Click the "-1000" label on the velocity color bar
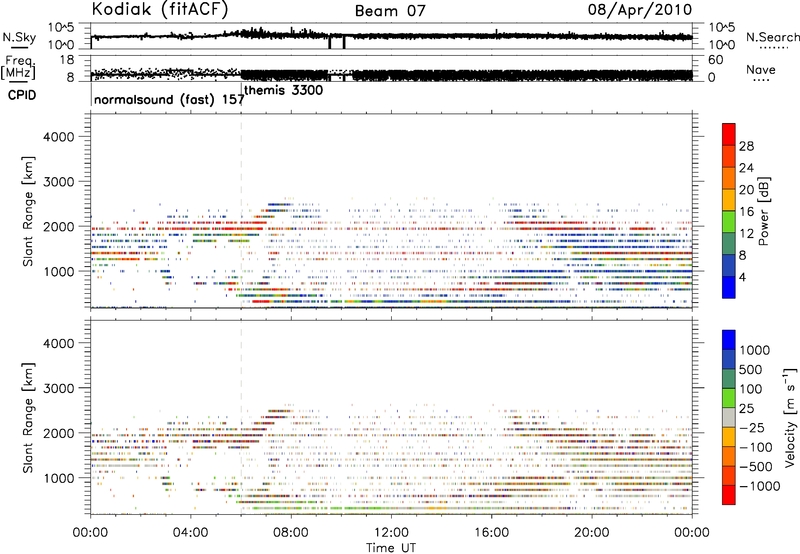800x554 pixels. (759, 486)
